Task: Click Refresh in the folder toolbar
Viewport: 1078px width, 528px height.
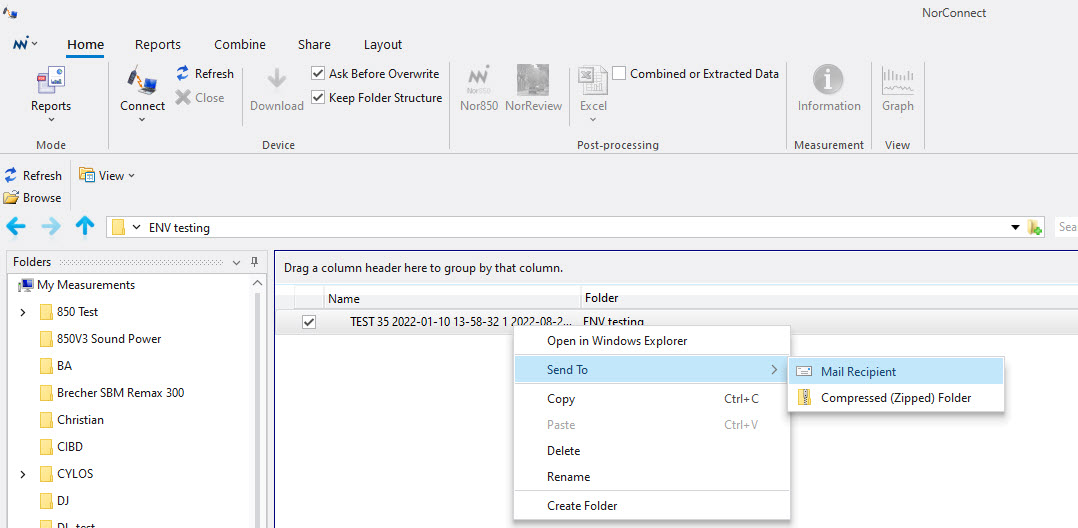Action: tap(33, 176)
